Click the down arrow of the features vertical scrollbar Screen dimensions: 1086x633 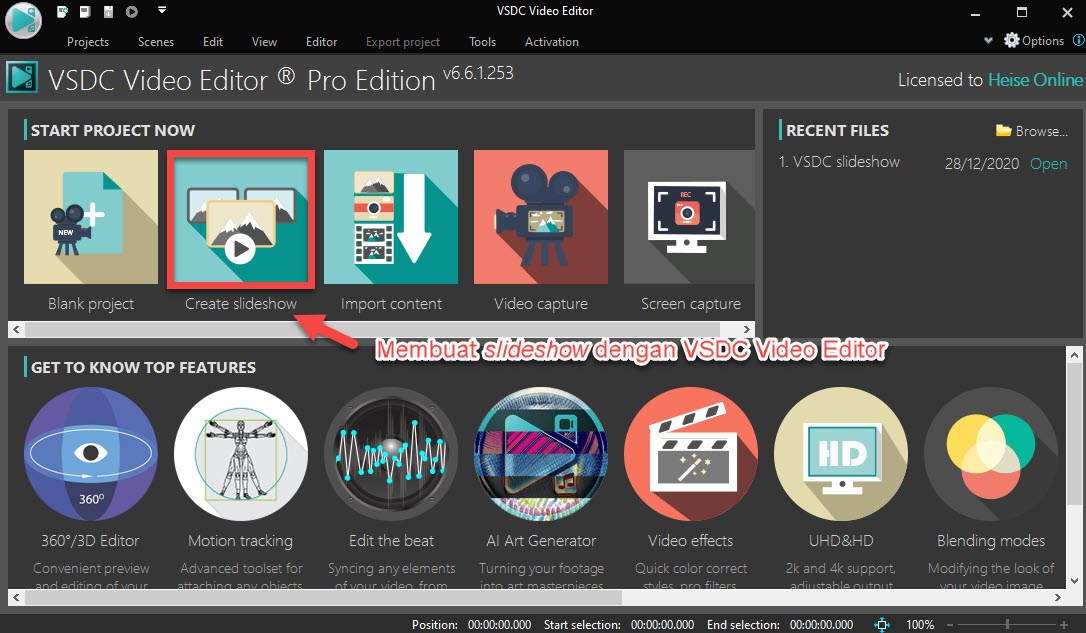(1074, 580)
